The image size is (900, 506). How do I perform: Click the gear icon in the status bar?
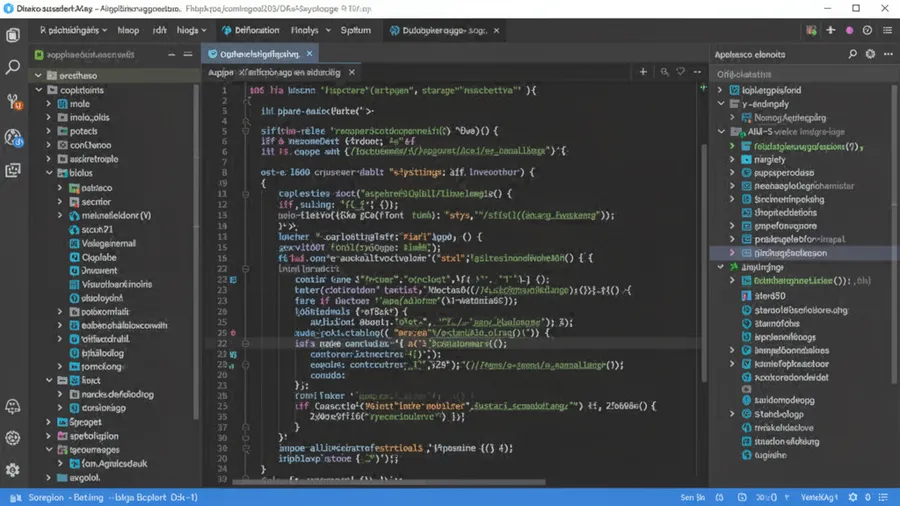click(853, 497)
